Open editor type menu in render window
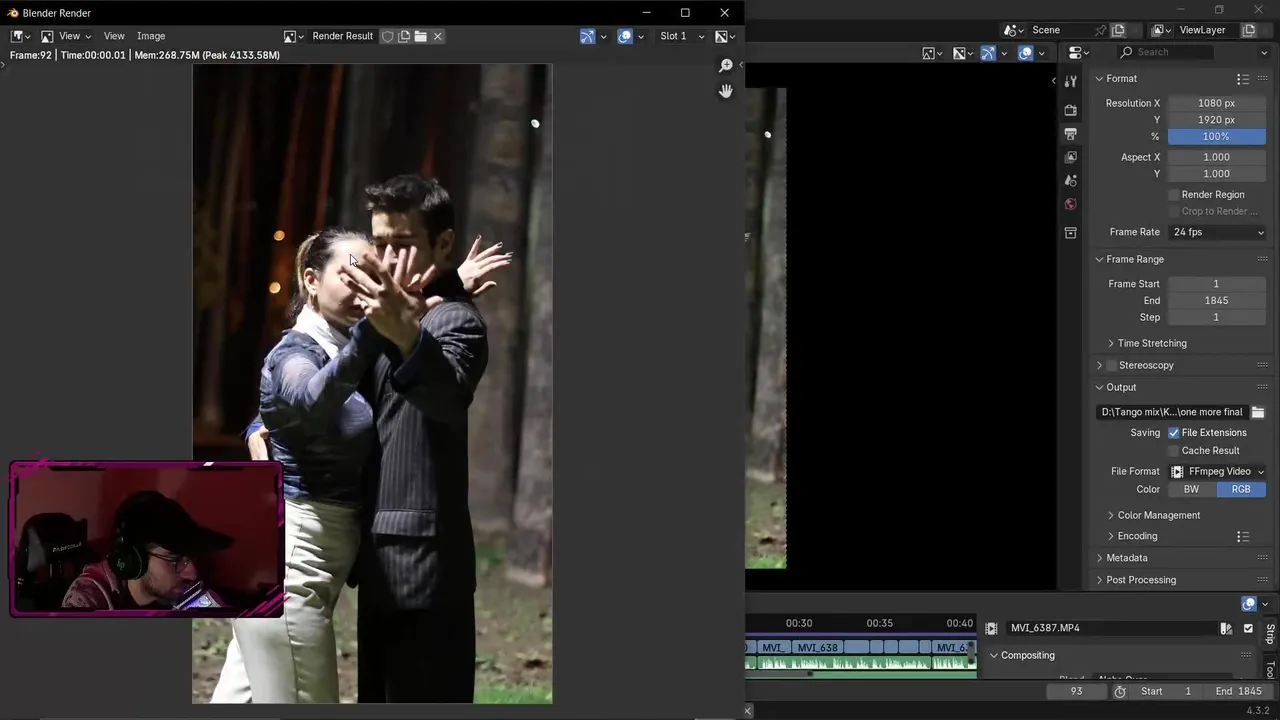 (20, 36)
